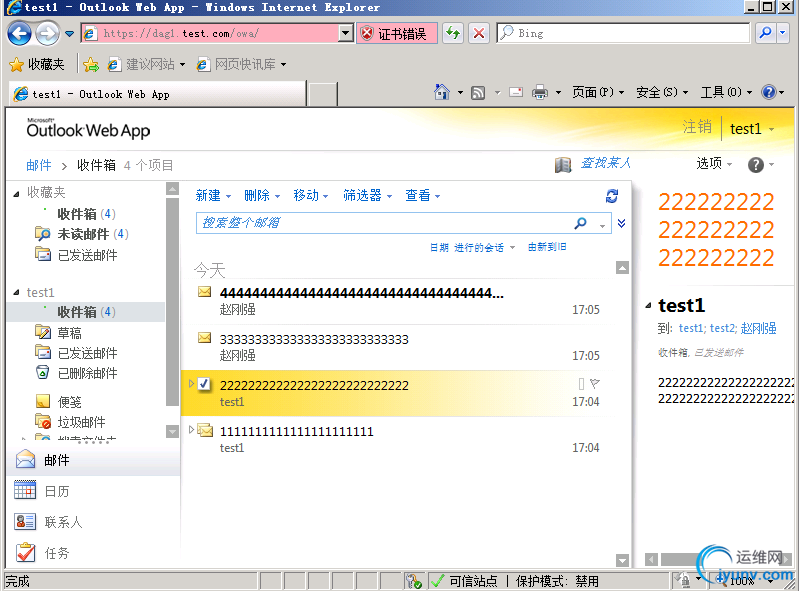Open the Mail module in navigation pane
The image size is (799, 591).
click(x=93, y=460)
